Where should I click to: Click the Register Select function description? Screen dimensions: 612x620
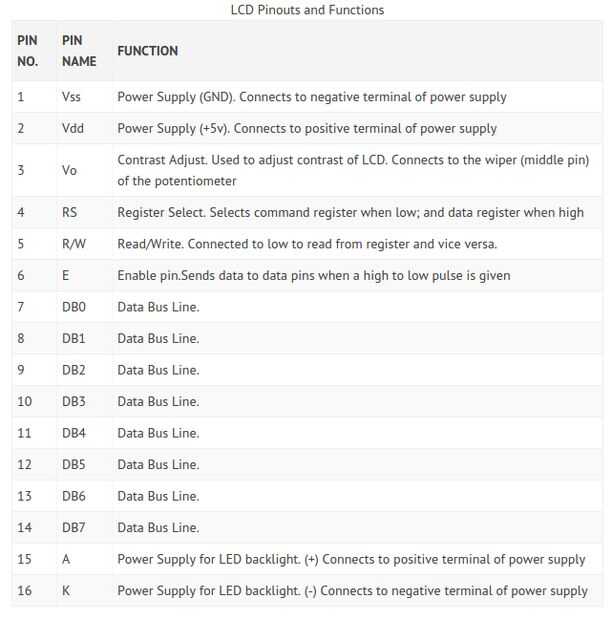pos(350,212)
